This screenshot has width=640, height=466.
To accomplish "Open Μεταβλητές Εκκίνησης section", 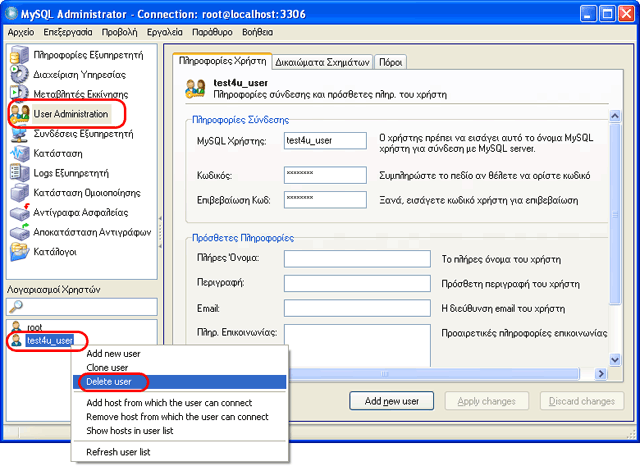I will pyautogui.click(x=80, y=94).
